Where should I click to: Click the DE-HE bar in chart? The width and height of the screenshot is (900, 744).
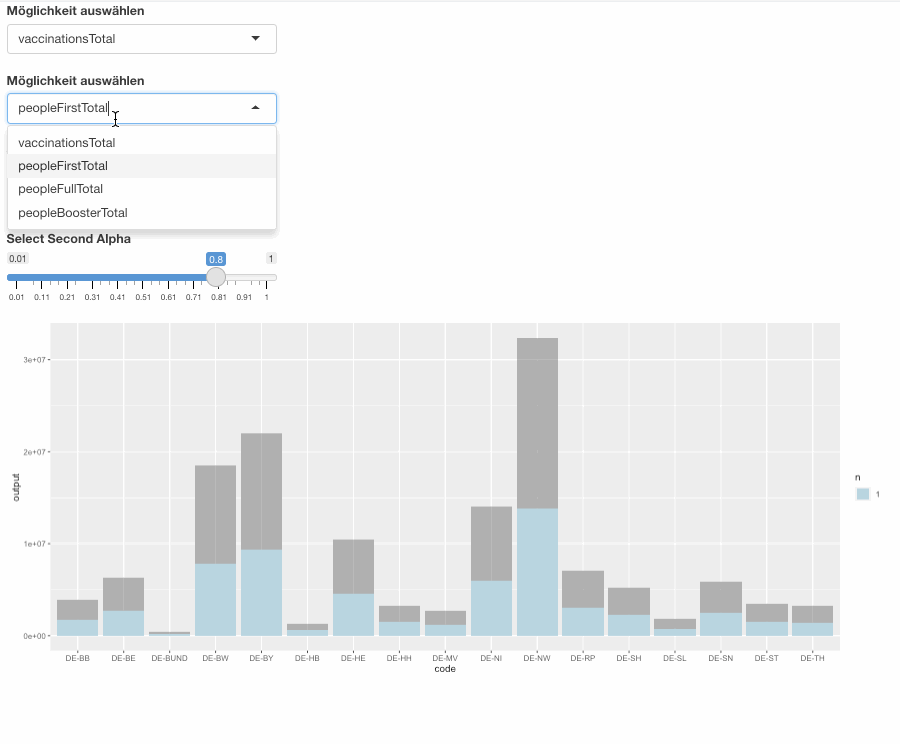pos(353,588)
